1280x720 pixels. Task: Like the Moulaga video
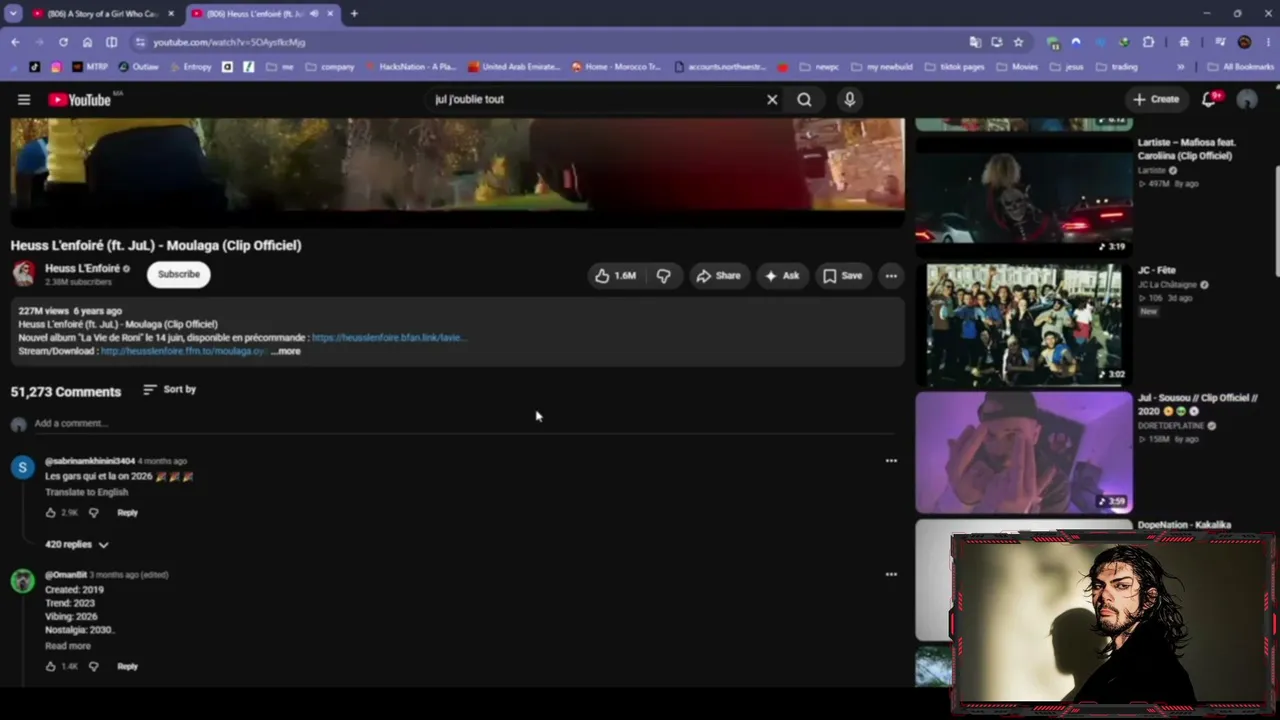(616, 276)
